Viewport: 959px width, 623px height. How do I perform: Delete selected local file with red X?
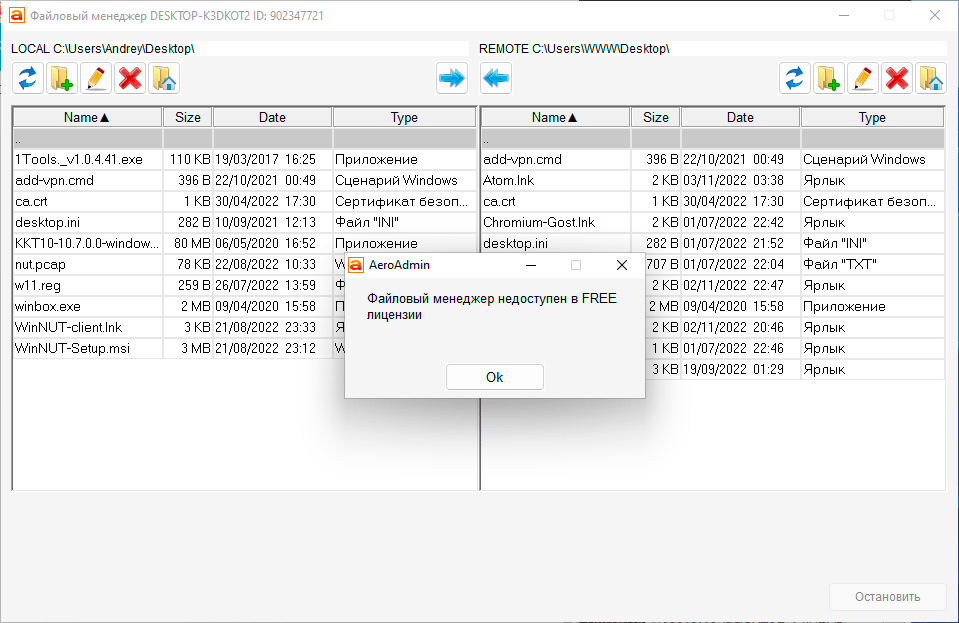tap(130, 78)
